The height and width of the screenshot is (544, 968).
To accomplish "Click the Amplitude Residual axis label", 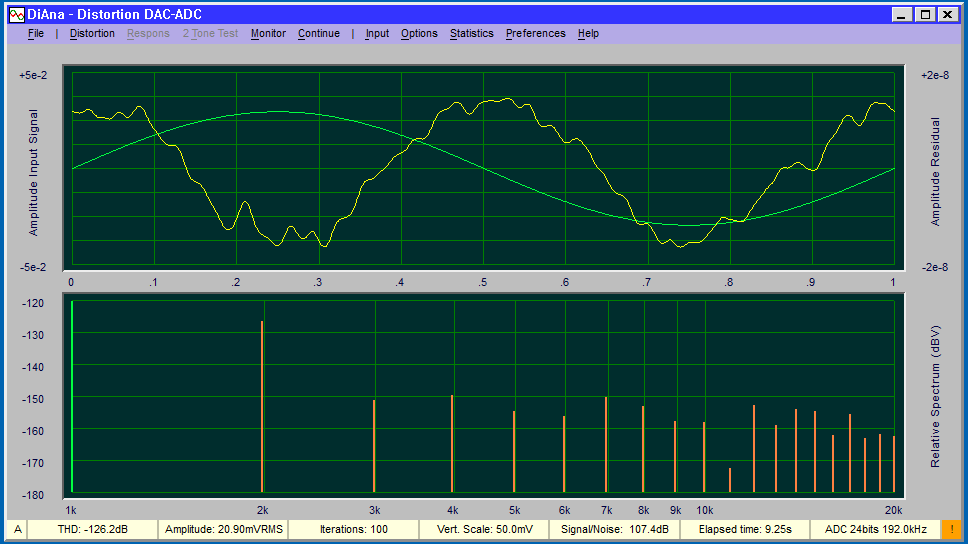I will 935,172.
